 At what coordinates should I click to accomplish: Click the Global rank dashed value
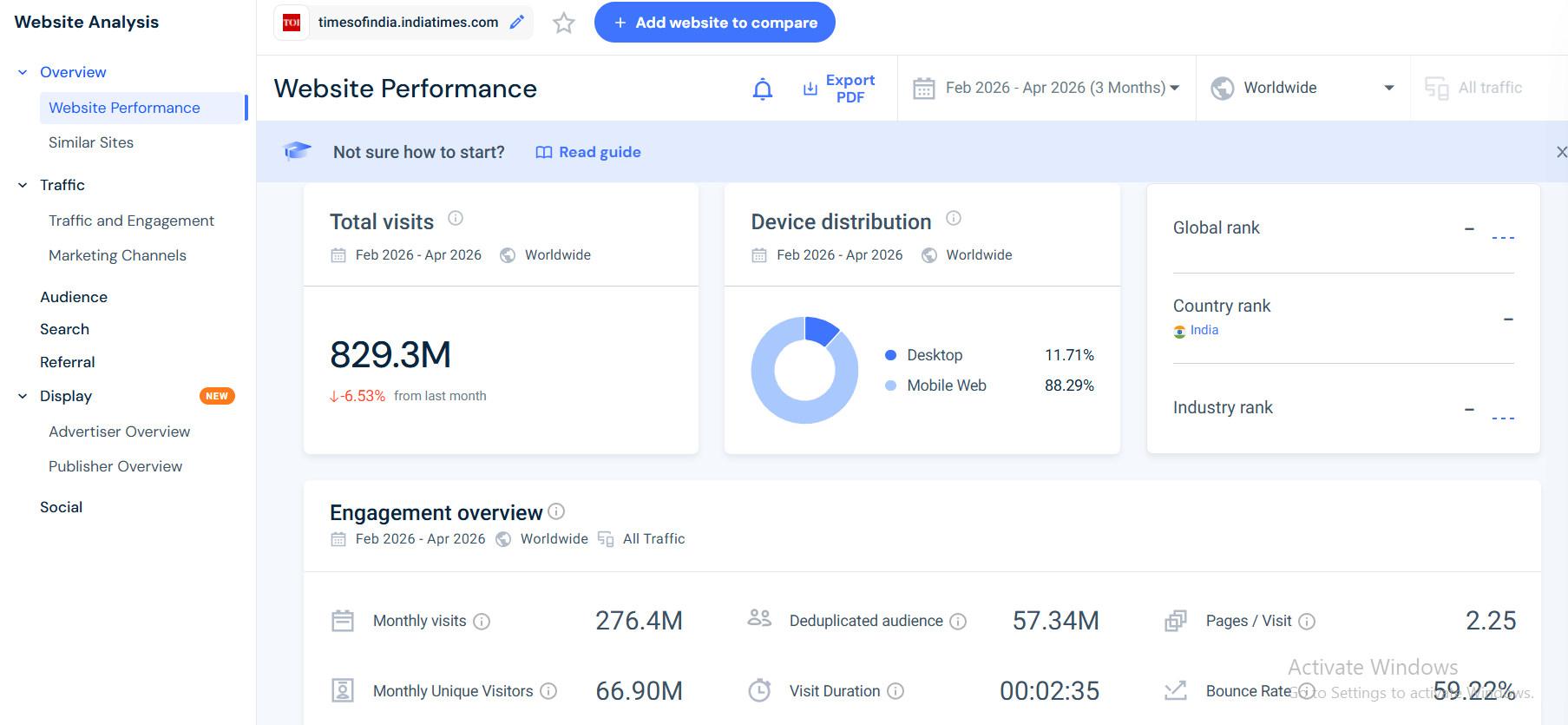[1503, 237]
